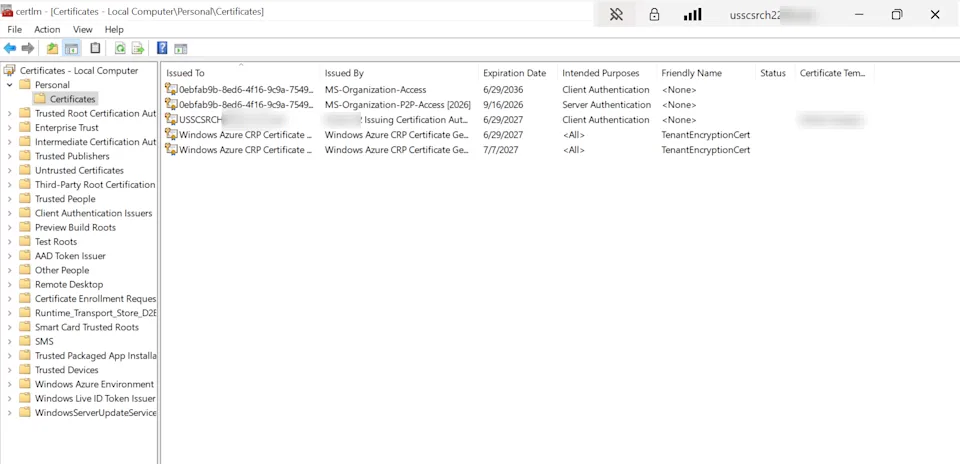The image size is (960, 464).
Task: Select the Runtime_Transport_Store tree item
Action: pyautogui.click(x=96, y=313)
